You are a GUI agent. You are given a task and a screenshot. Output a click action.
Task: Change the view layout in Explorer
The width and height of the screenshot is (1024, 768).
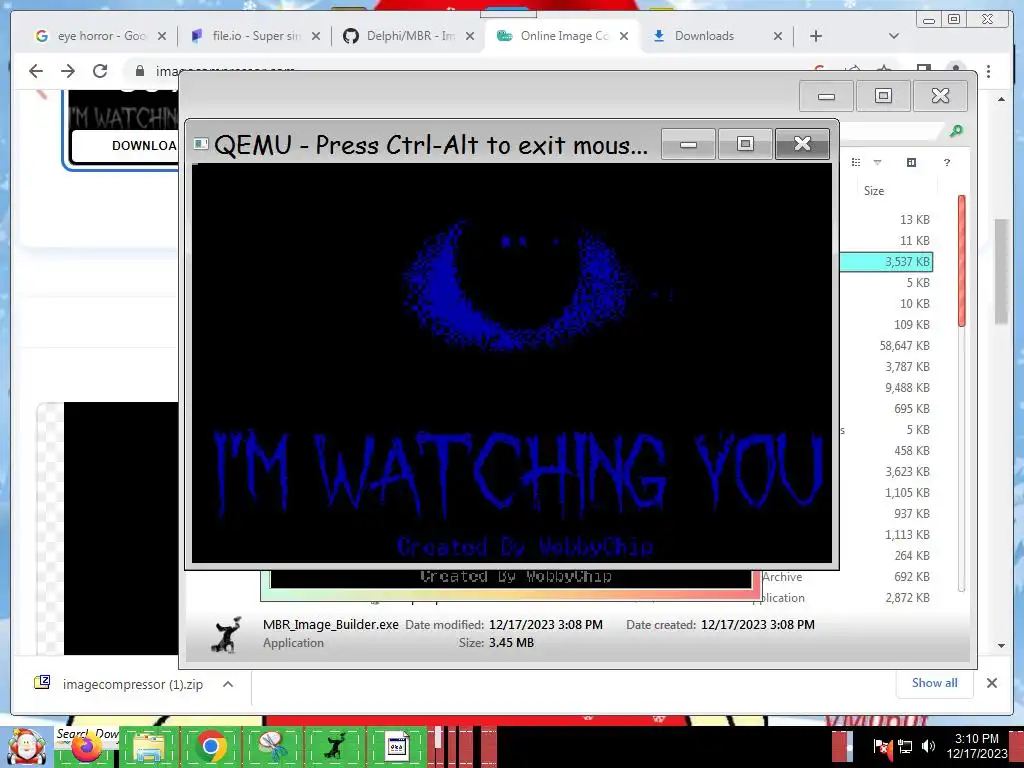click(x=856, y=163)
